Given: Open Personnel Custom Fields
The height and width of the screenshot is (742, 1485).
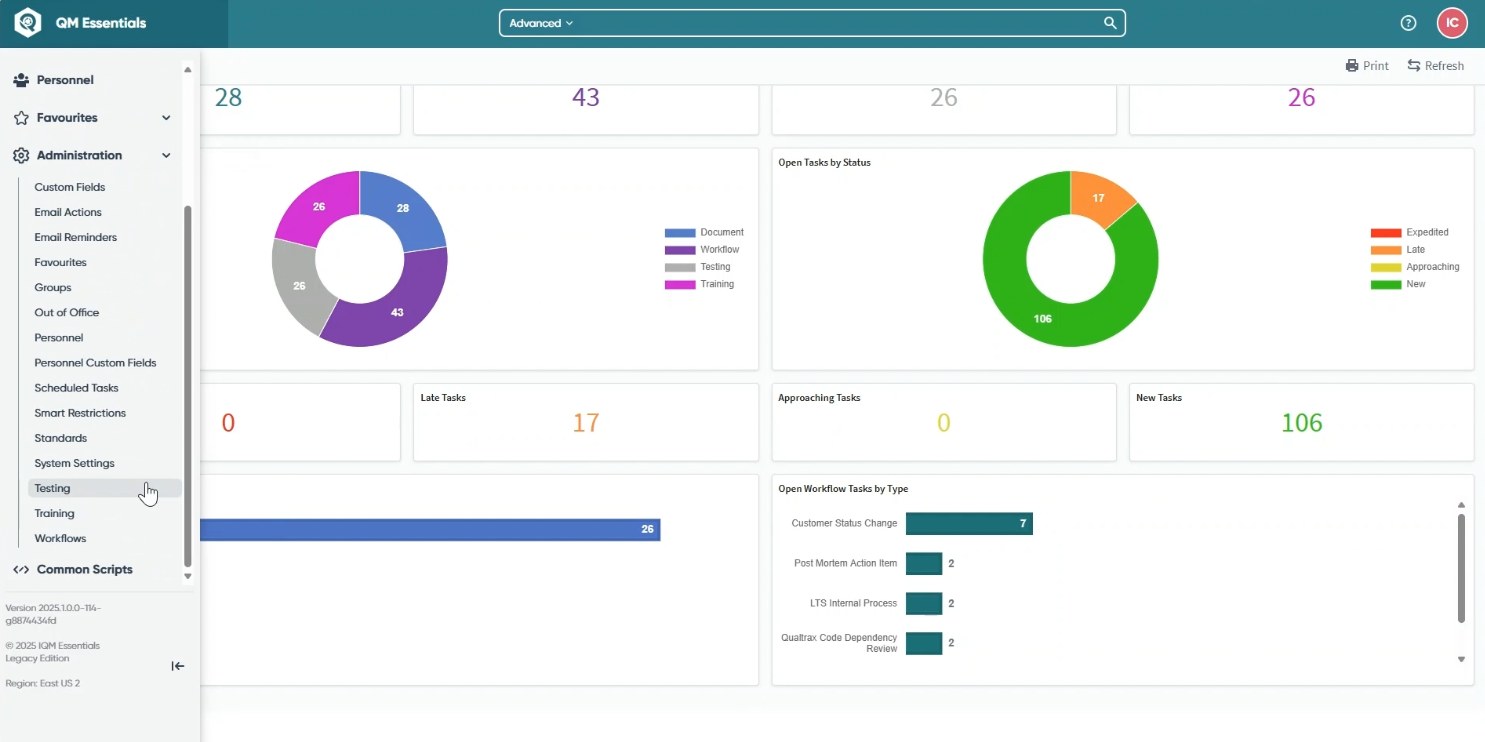Looking at the screenshot, I should [x=95, y=363].
